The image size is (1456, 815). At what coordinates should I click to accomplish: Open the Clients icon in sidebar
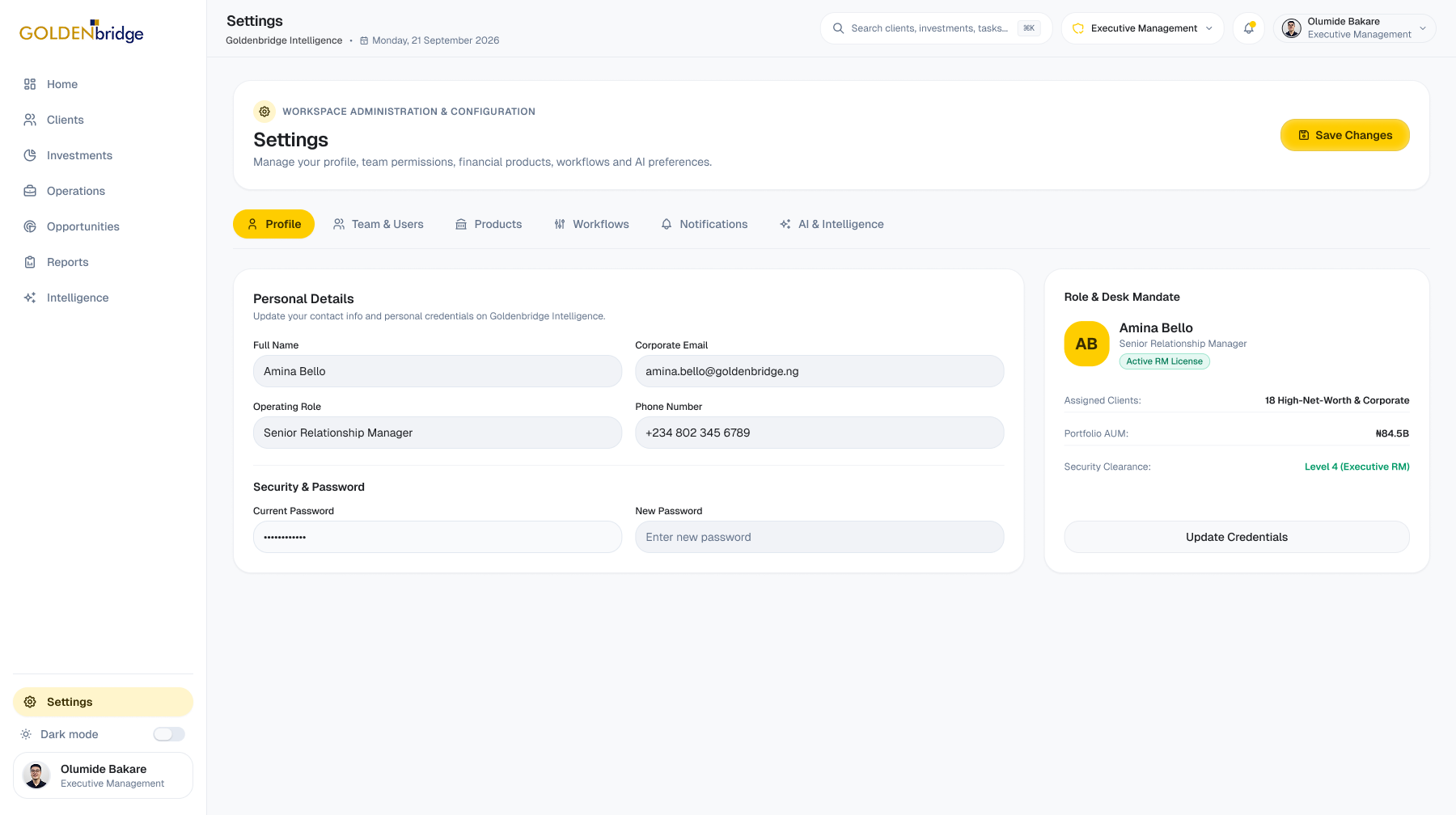[x=30, y=120]
